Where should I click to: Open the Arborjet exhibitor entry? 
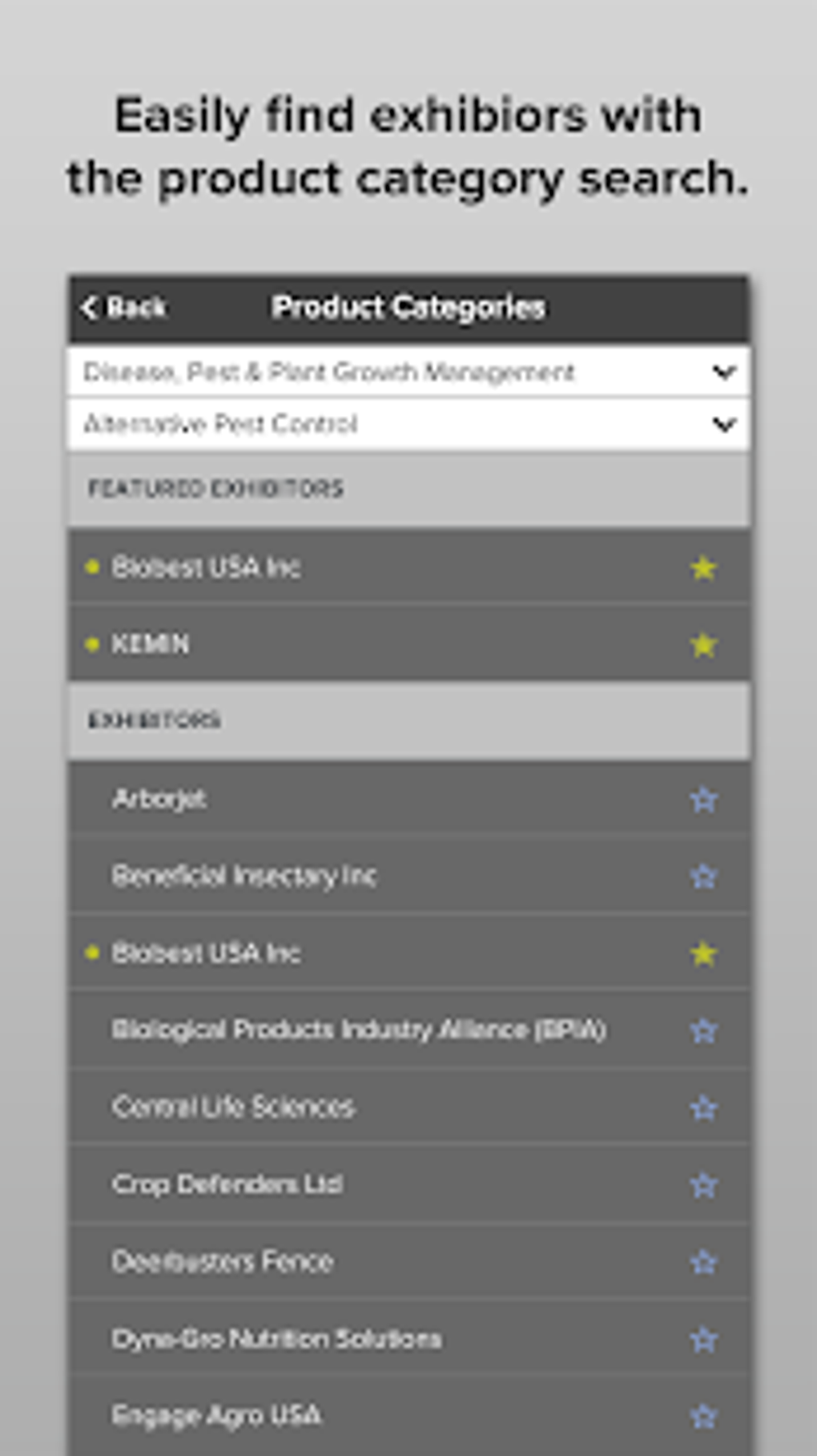pos(160,799)
